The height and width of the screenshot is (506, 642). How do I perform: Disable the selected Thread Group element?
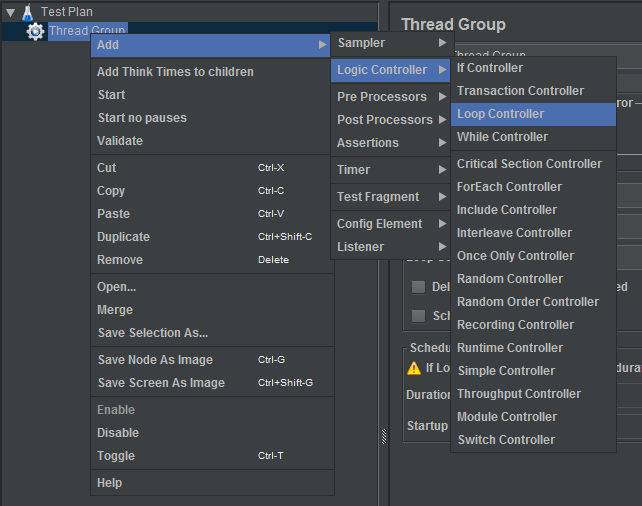118,433
